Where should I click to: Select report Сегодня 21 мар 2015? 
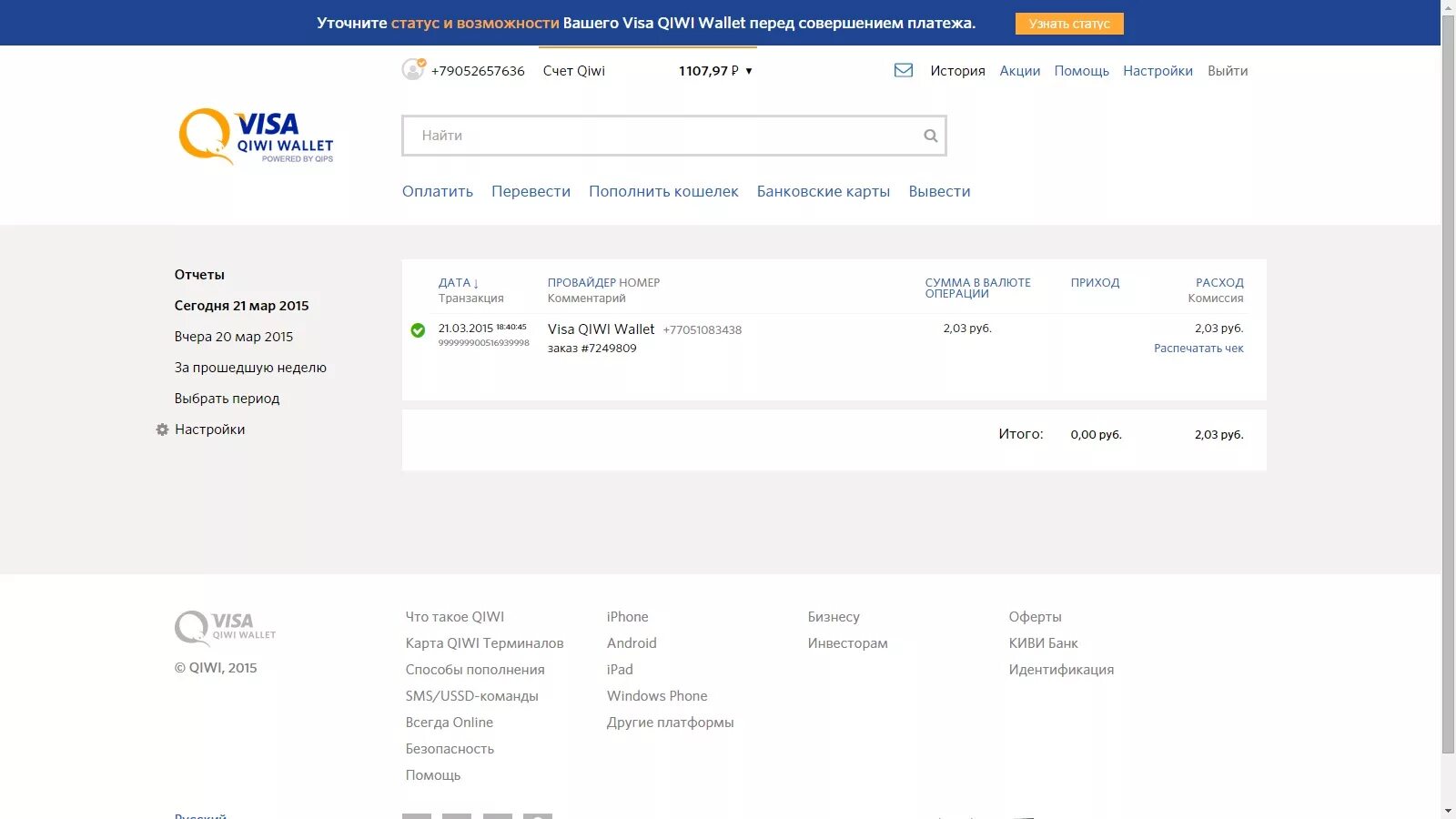coord(241,306)
